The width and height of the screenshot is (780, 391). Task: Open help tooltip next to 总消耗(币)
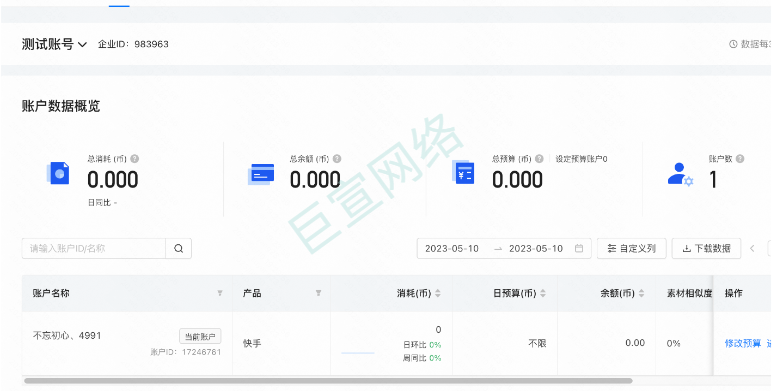pos(134,159)
